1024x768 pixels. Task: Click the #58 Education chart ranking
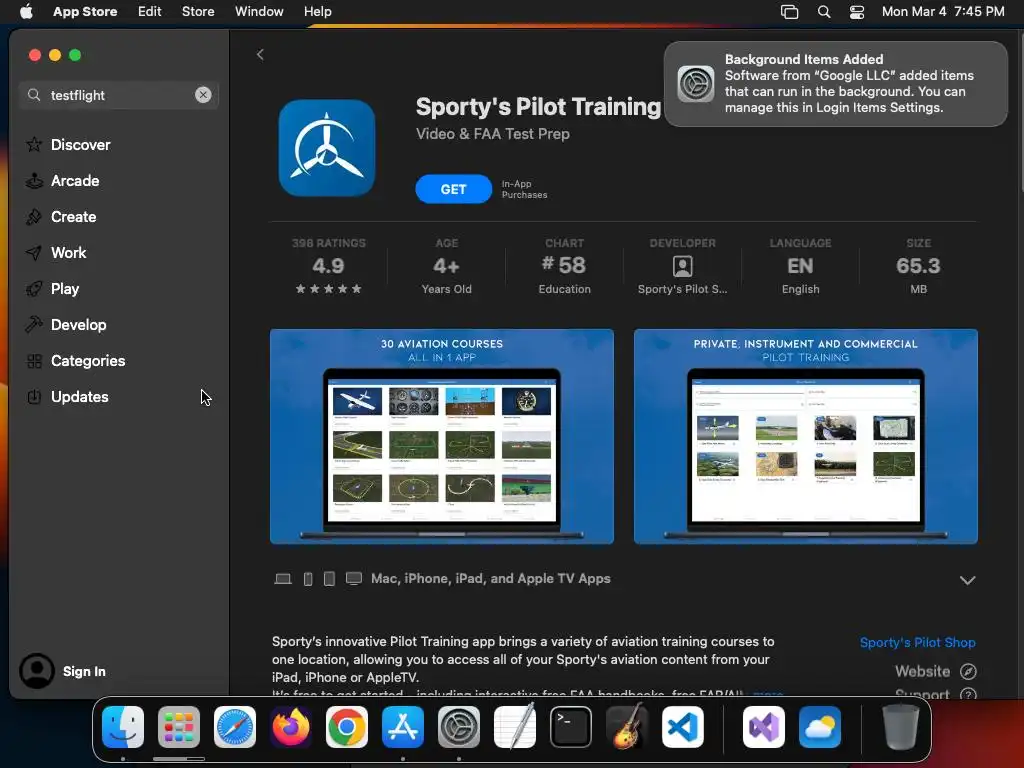pyautogui.click(x=564, y=266)
